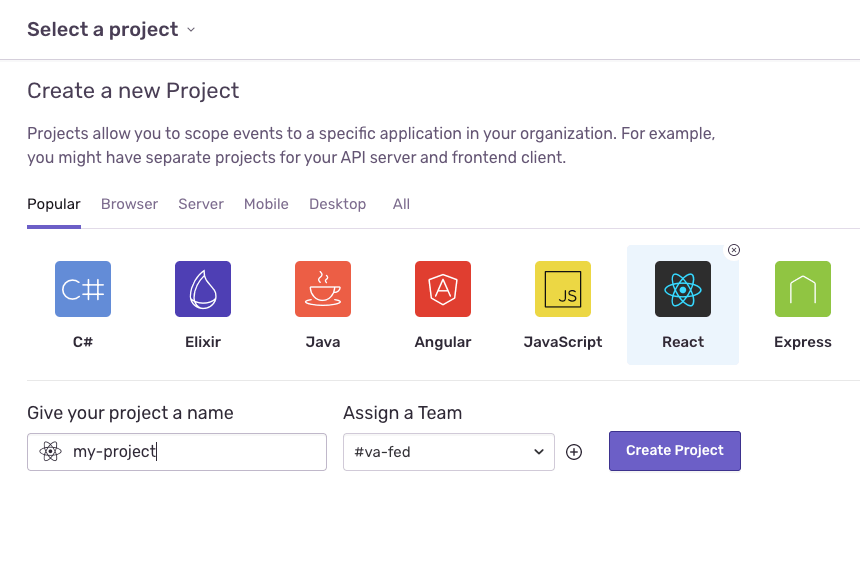Click the Java label text
The width and height of the screenshot is (860, 578).
point(323,342)
